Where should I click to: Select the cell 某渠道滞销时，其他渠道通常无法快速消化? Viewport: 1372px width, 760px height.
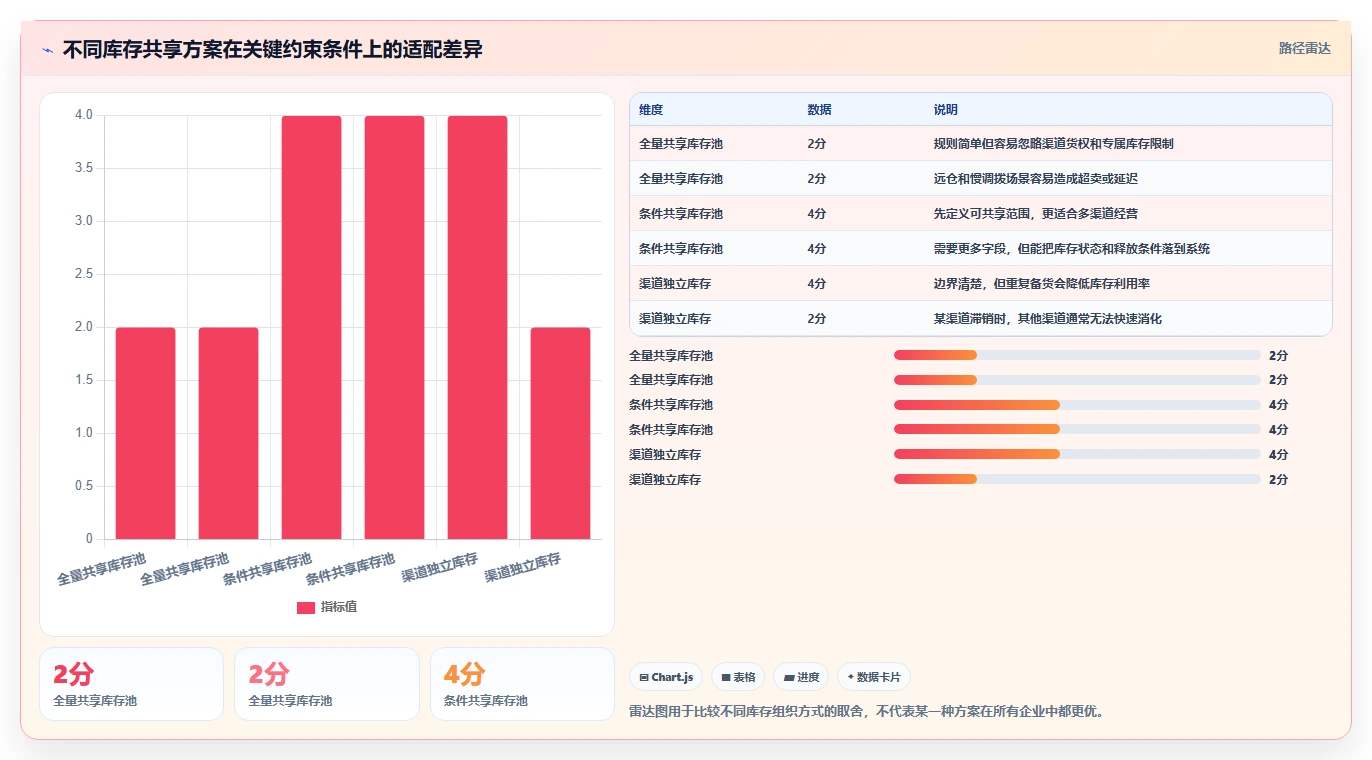click(1048, 319)
